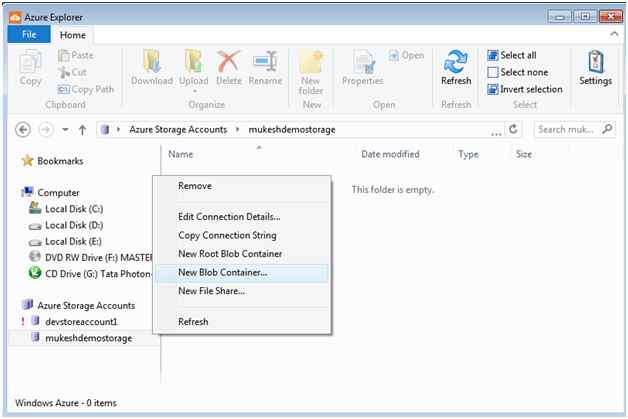Image resolution: width=628 pixels, height=419 pixels.
Task: Open the Settings ribbon icon
Action: pos(596,68)
